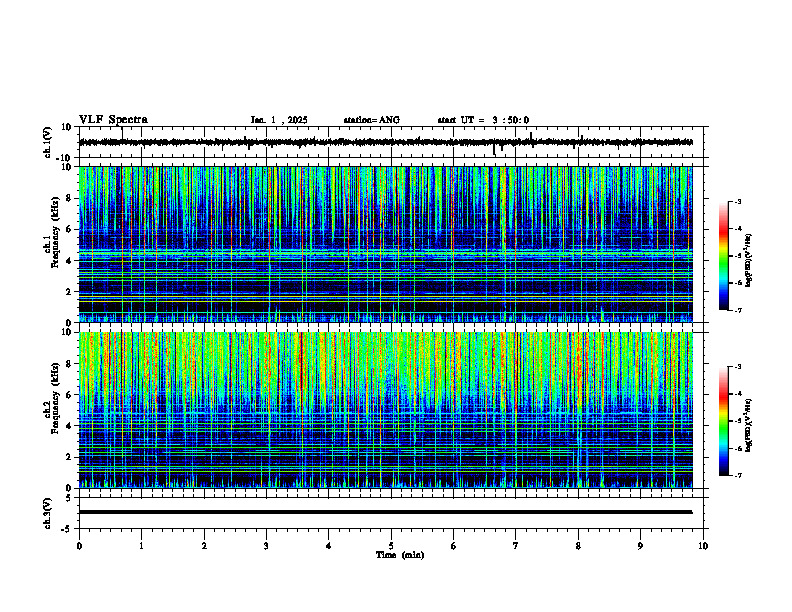Click the "10" tick on the Time axis
This screenshot has width=792, height=612.
click(x=703, y=546)
